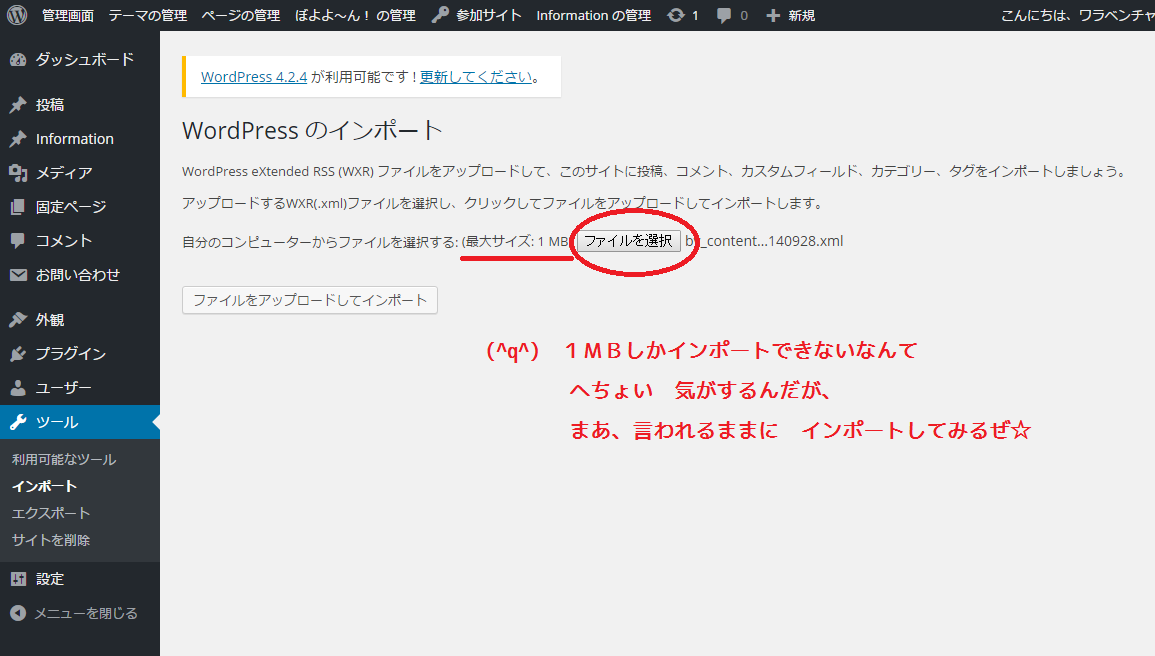Click the settings icon beside 設定

click(x=18, y=579)
